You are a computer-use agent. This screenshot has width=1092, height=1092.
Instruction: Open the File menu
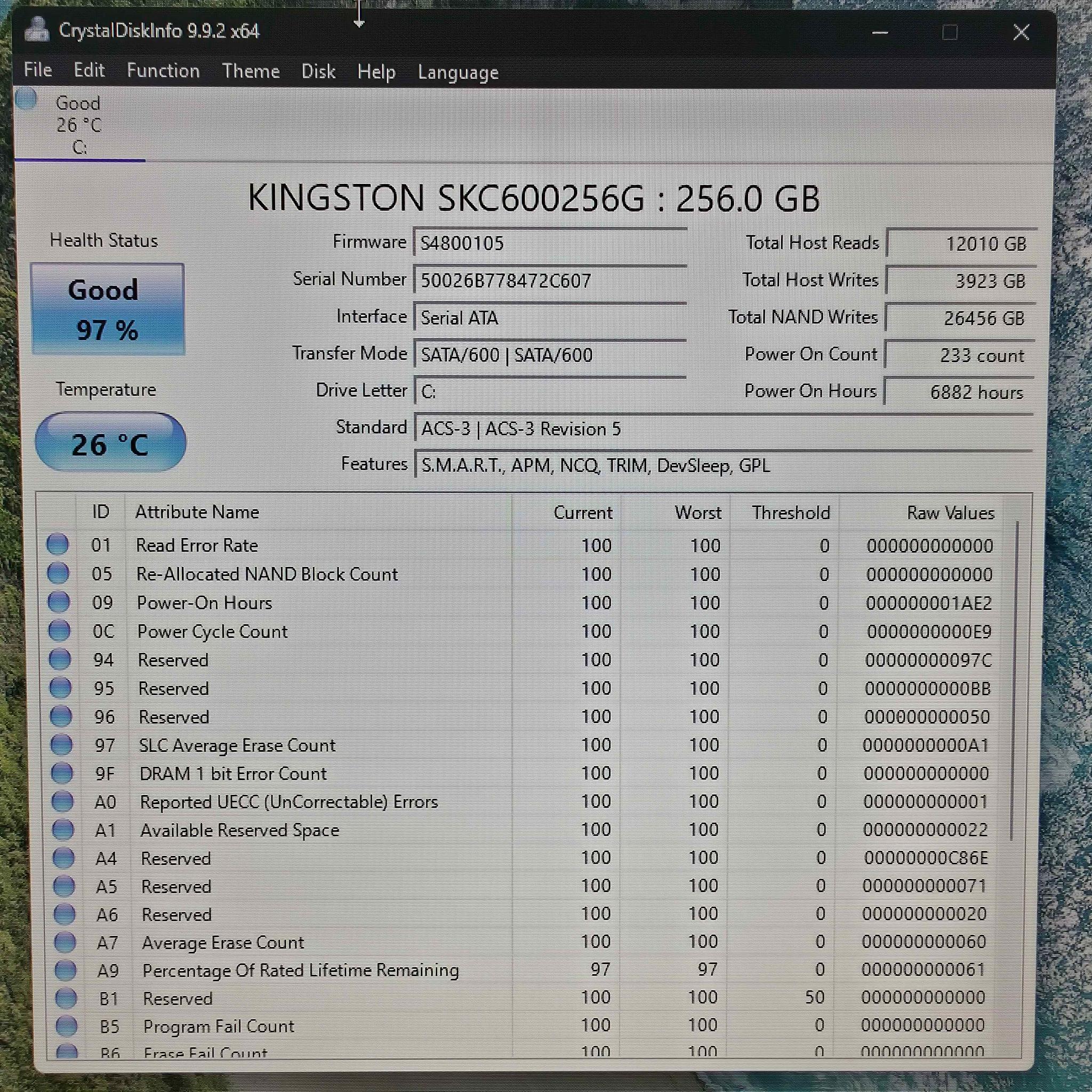38,70
